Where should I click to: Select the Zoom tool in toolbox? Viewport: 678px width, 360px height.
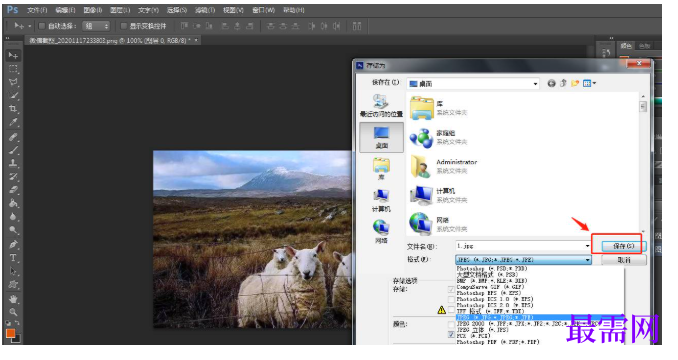(13, 312)
